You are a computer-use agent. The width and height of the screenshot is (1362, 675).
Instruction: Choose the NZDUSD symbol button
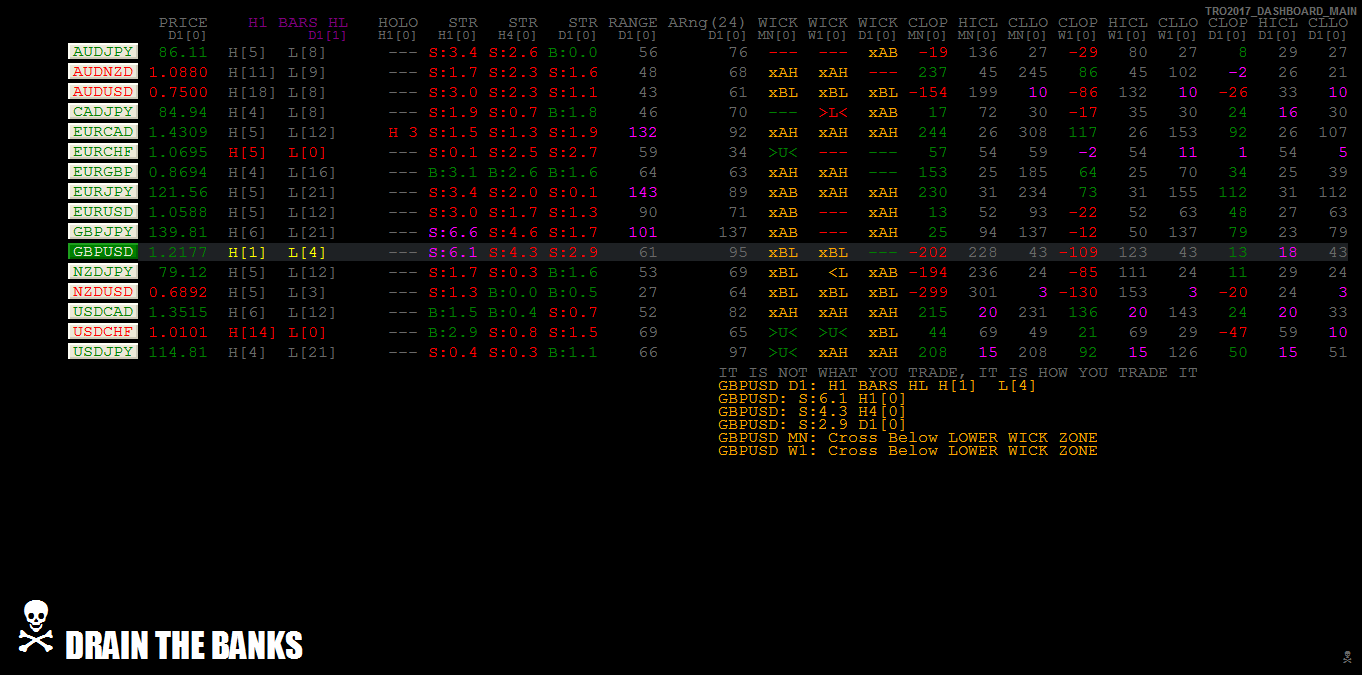103,291
